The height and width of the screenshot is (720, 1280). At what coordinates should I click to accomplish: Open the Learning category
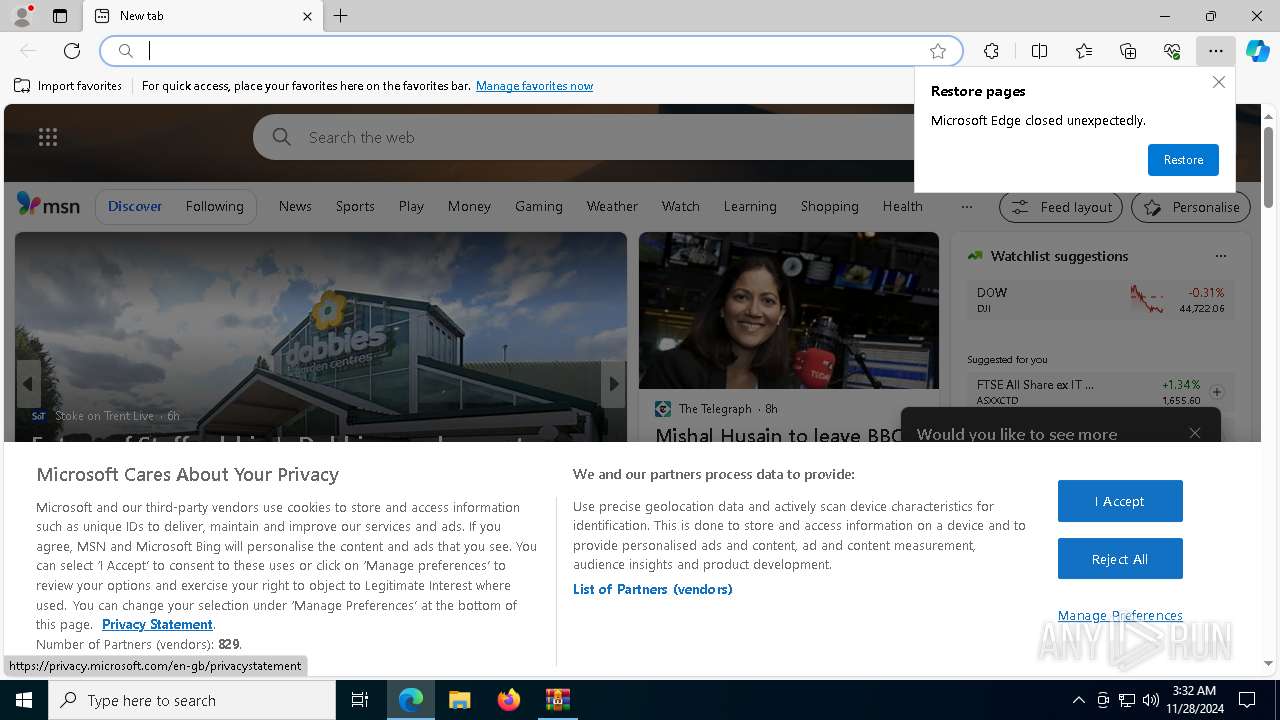tap(750, 206)
